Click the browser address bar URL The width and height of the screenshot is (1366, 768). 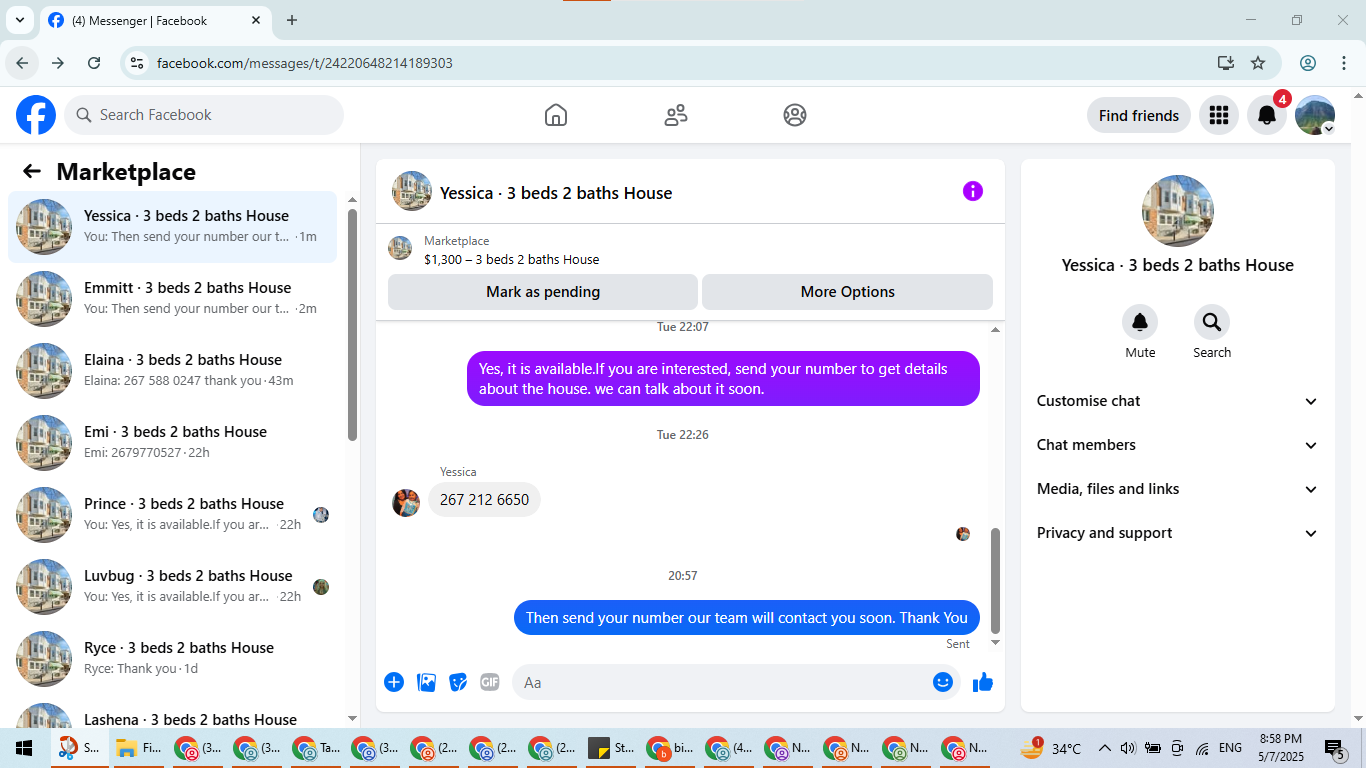point(305,63)
